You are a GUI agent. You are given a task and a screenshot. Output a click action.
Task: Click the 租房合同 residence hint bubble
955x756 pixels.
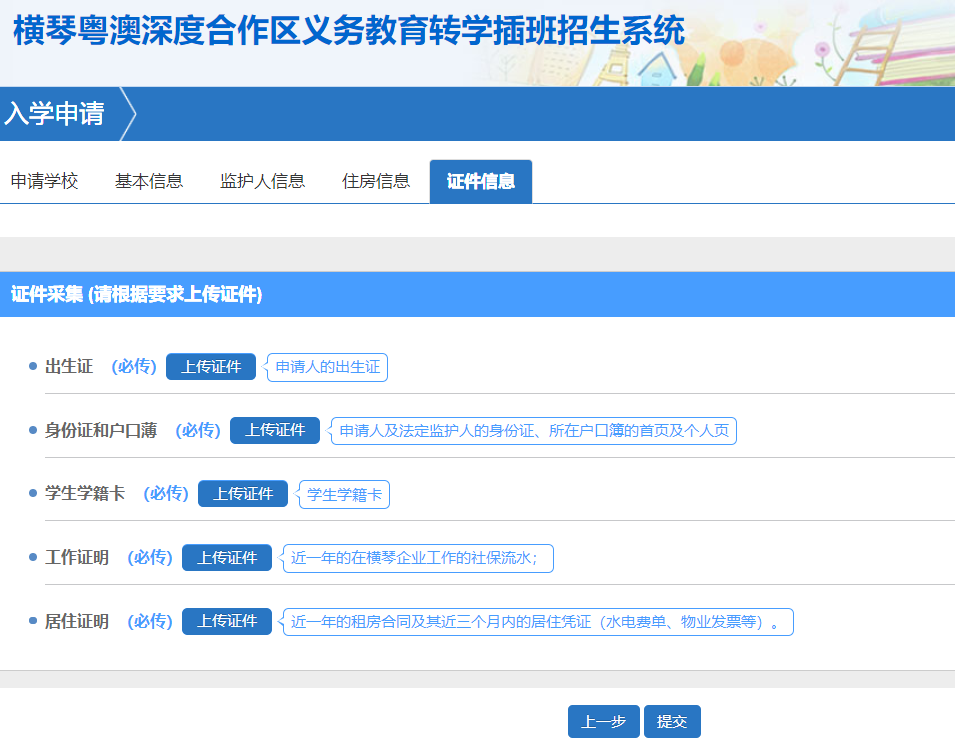(x=538, y=622)
